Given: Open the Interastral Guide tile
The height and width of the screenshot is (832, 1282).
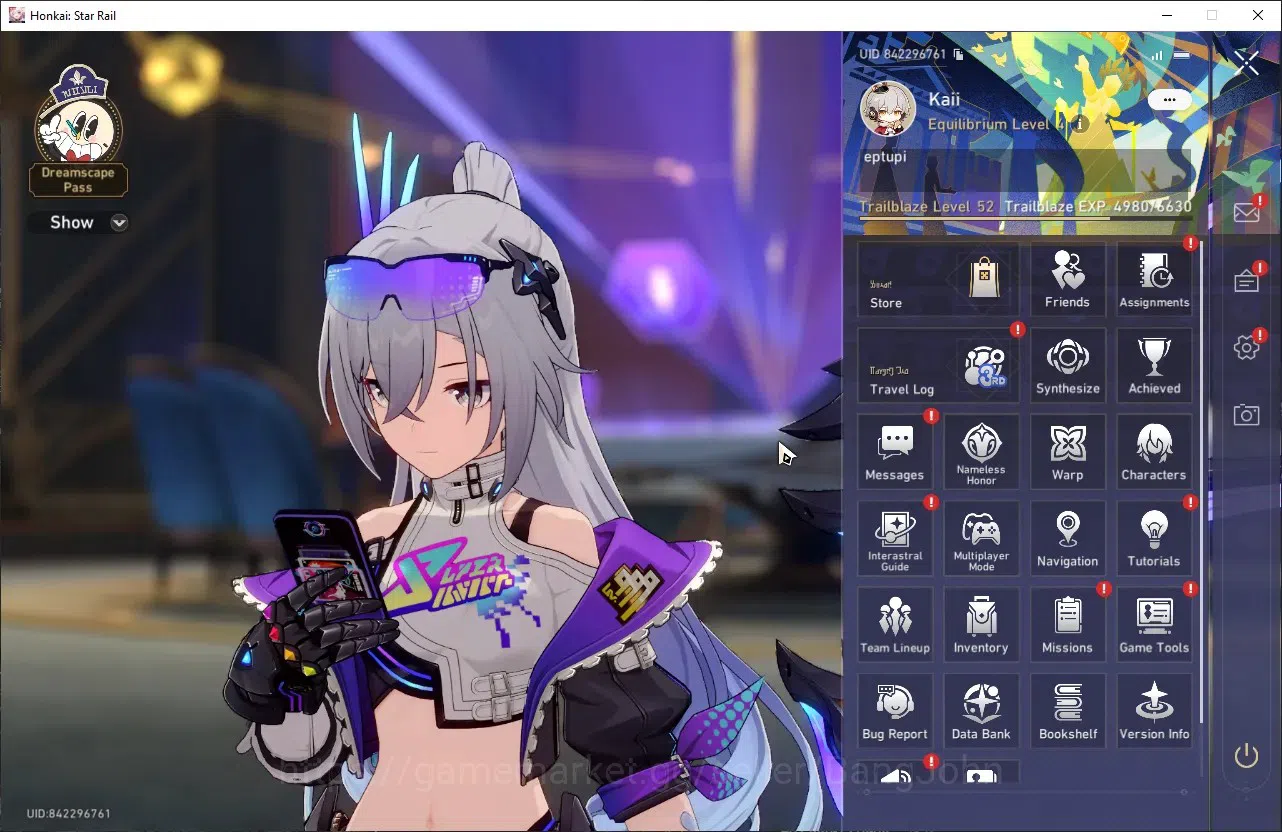Looking at the screenshot, I should tap(894, 538).
